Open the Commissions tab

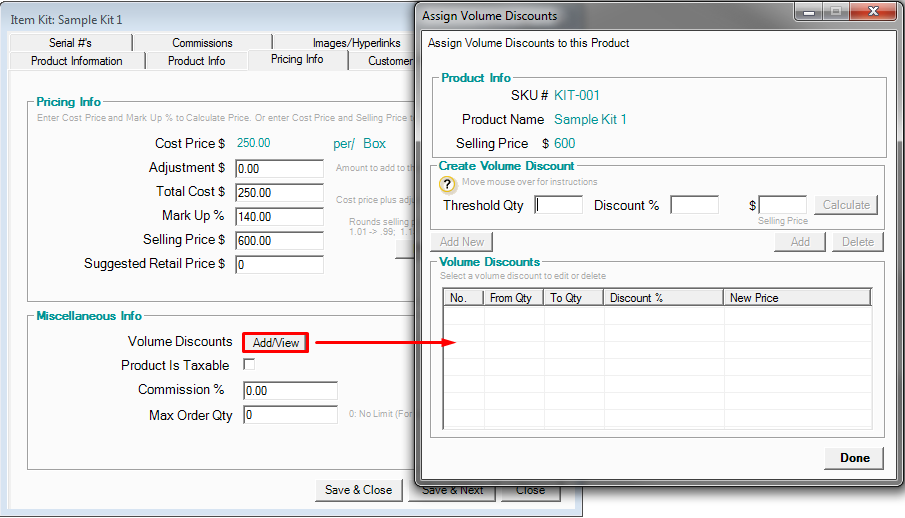coord(202,43)
